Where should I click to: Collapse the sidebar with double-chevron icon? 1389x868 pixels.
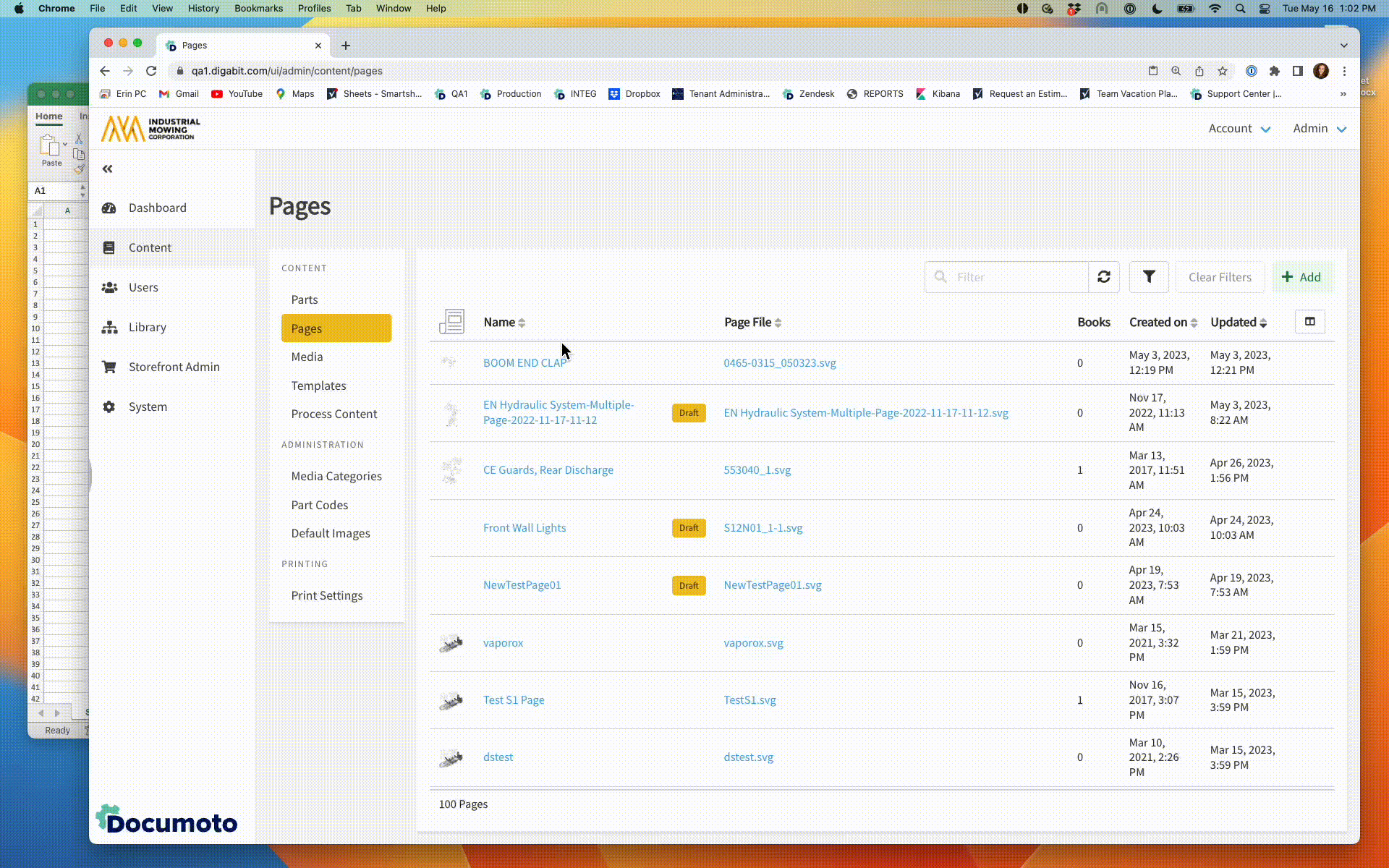[x=107, y=169]
